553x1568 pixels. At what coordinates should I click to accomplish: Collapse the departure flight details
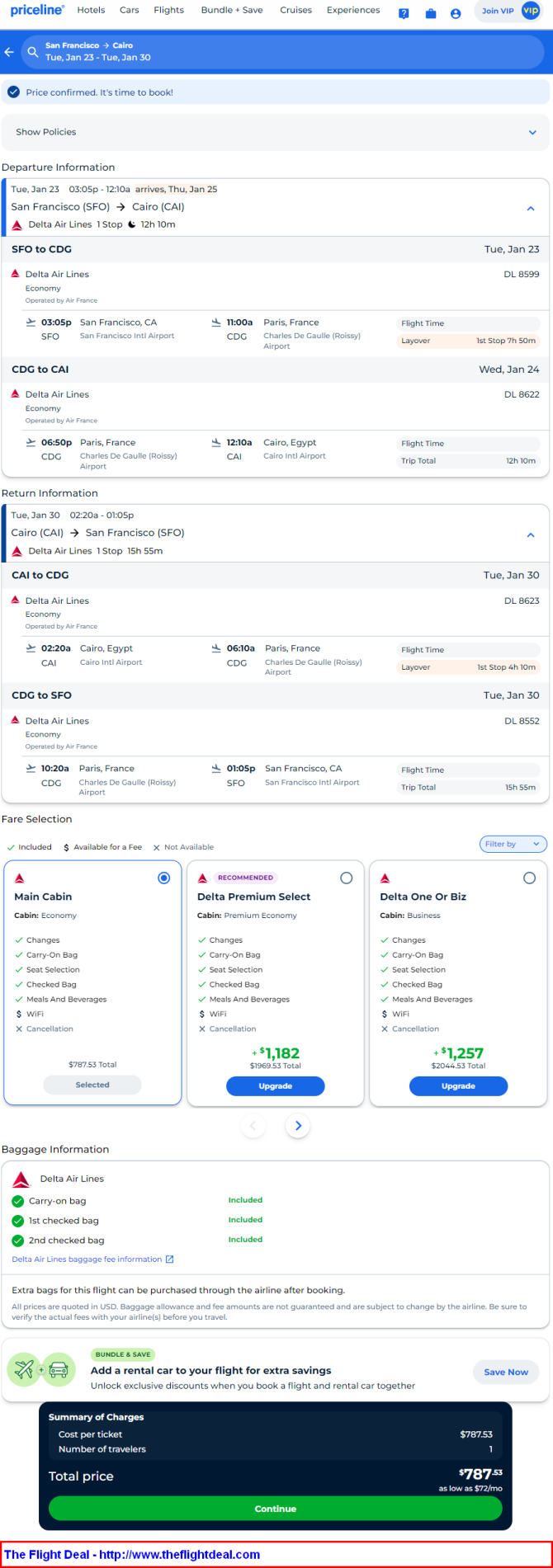531,209
